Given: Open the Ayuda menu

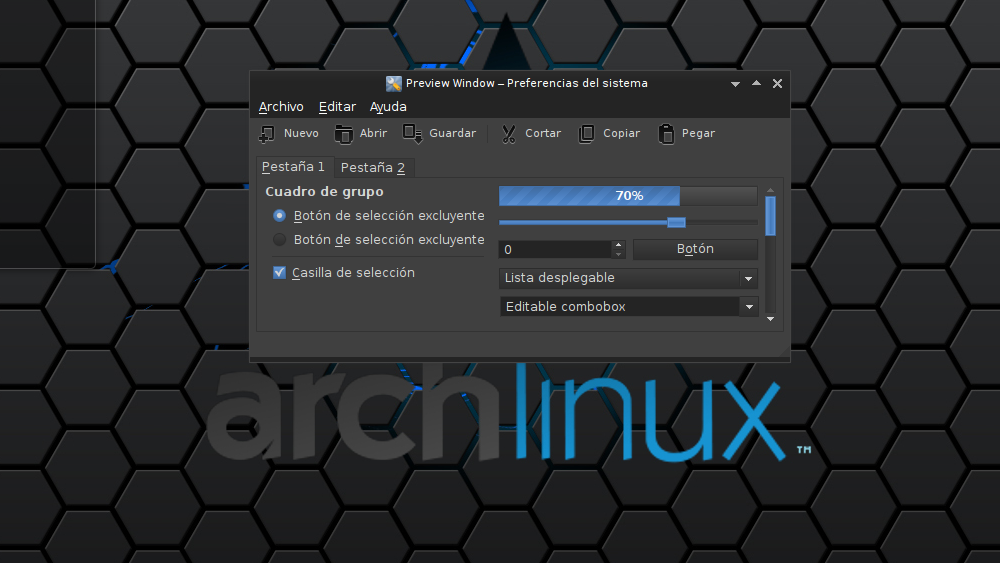Looking at the screenshot, I should tap(388, 106).
